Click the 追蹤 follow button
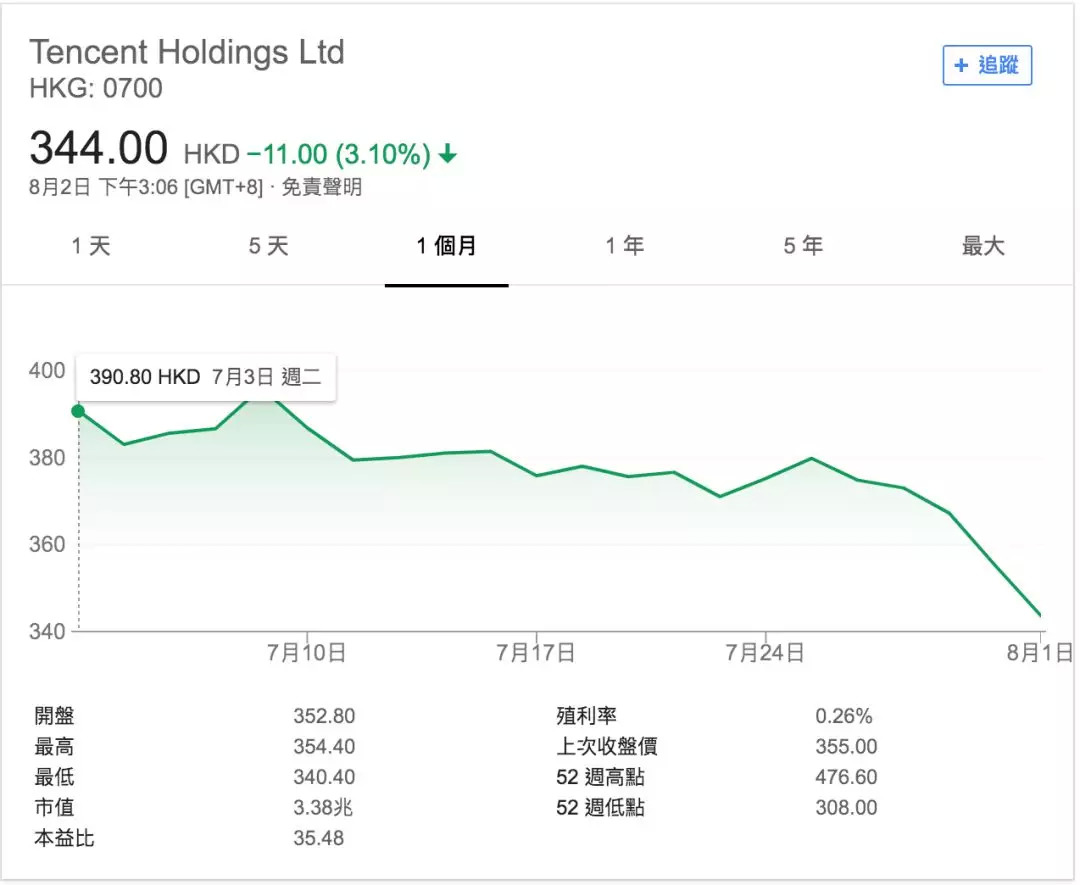The width and height of the screenshot is (1080, 885). (986, 66)
